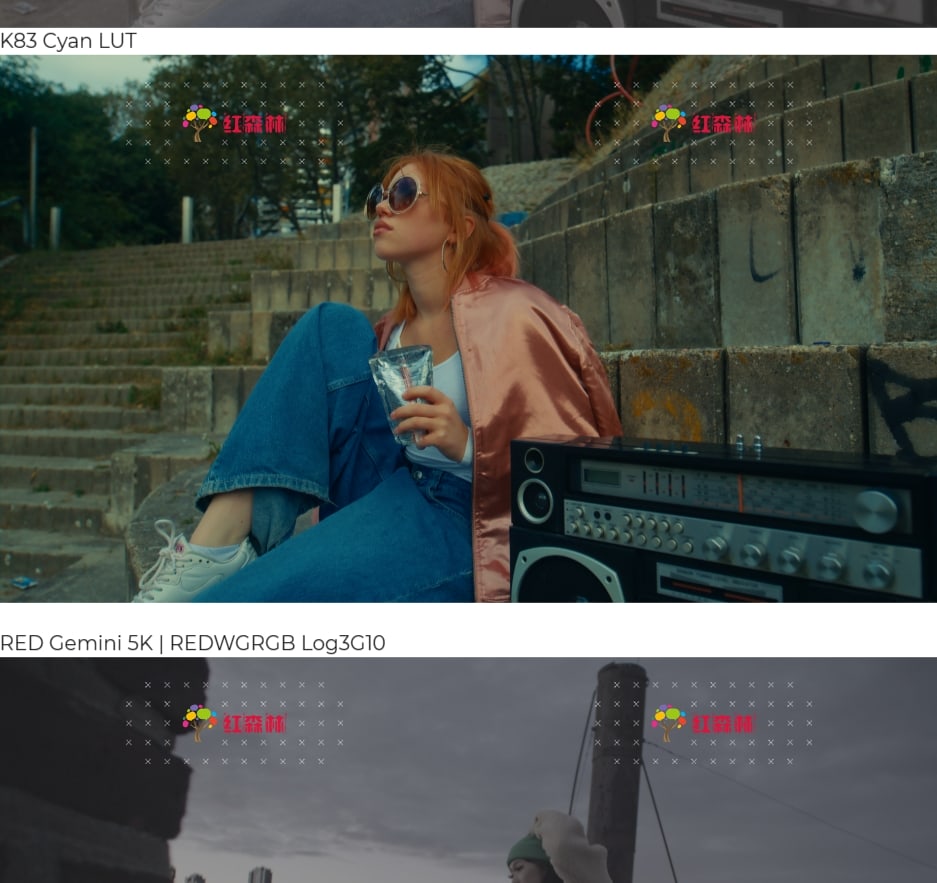Click the K83 Cyan LUT caption
This screenshot has width=937, height=883.
tap(68, 41)
